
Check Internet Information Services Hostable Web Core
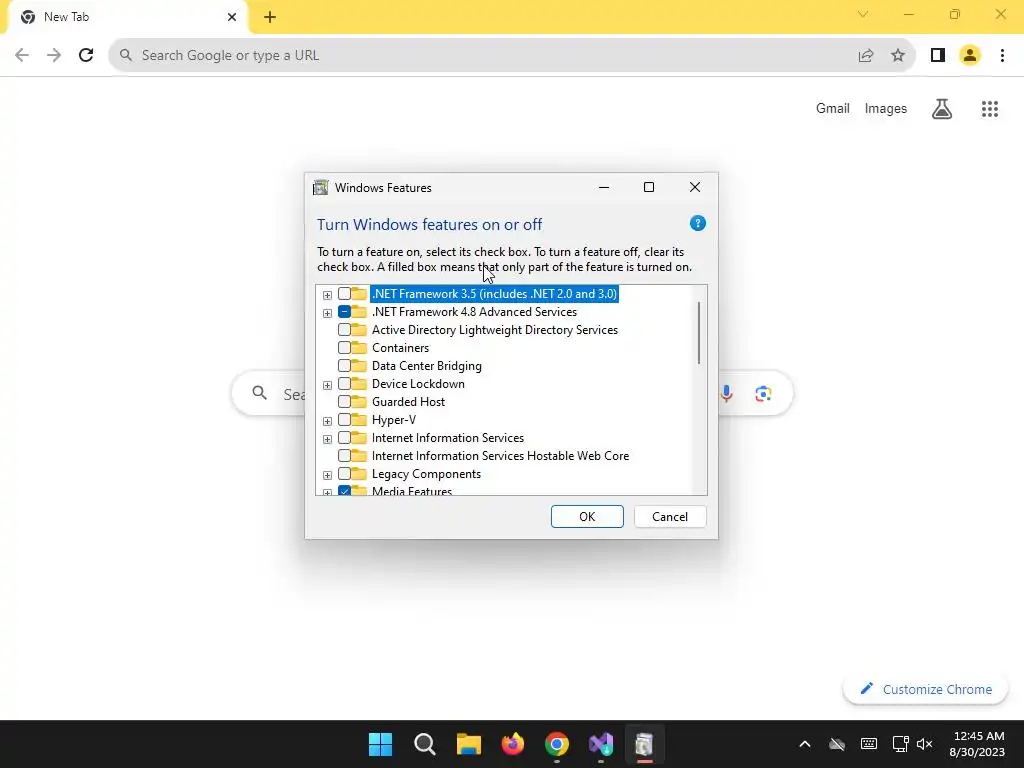click(x=344, y=456)
